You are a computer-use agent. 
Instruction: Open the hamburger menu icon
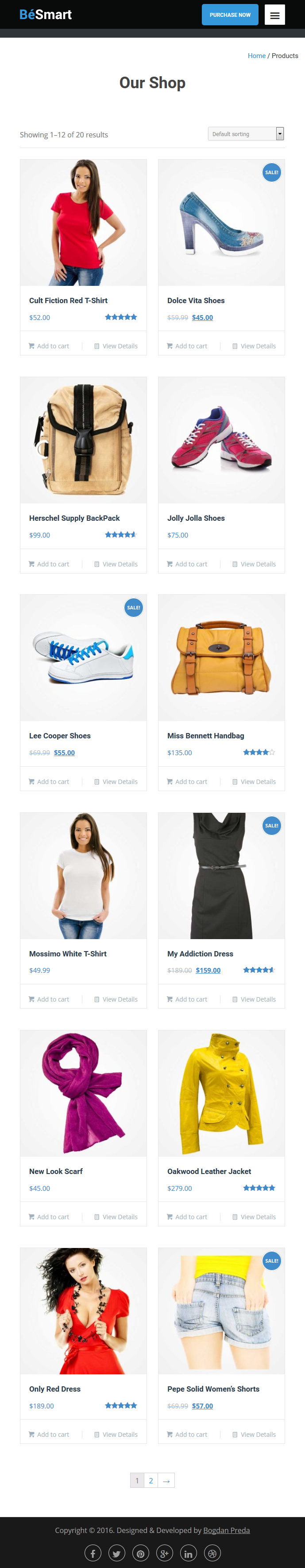pyautogui.click(x=274, y=15)
